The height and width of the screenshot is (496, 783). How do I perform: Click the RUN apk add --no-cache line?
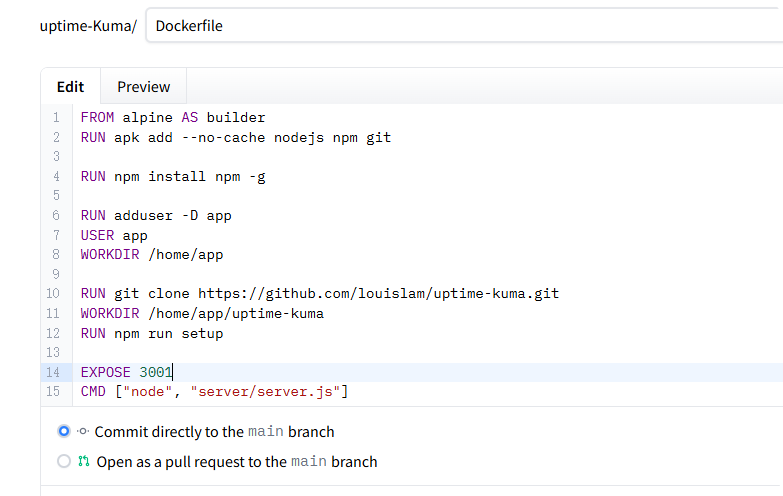coord(235,137)
